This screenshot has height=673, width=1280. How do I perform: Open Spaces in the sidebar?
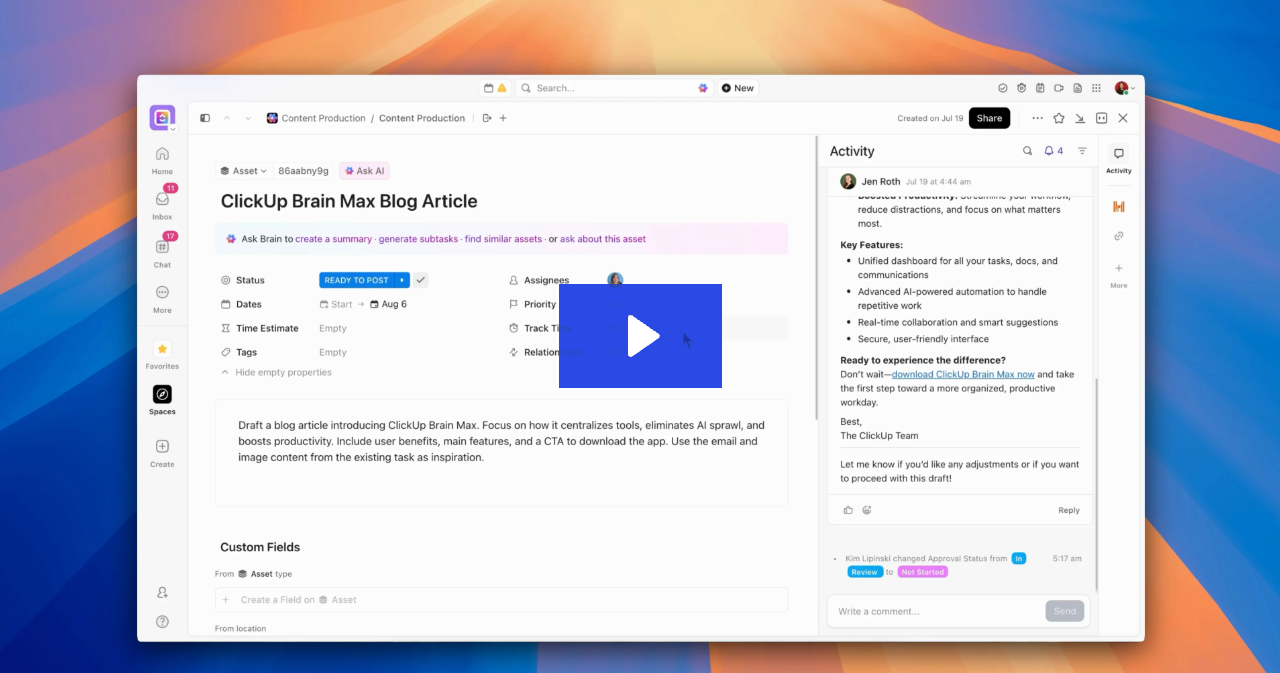tap(162, 400)
